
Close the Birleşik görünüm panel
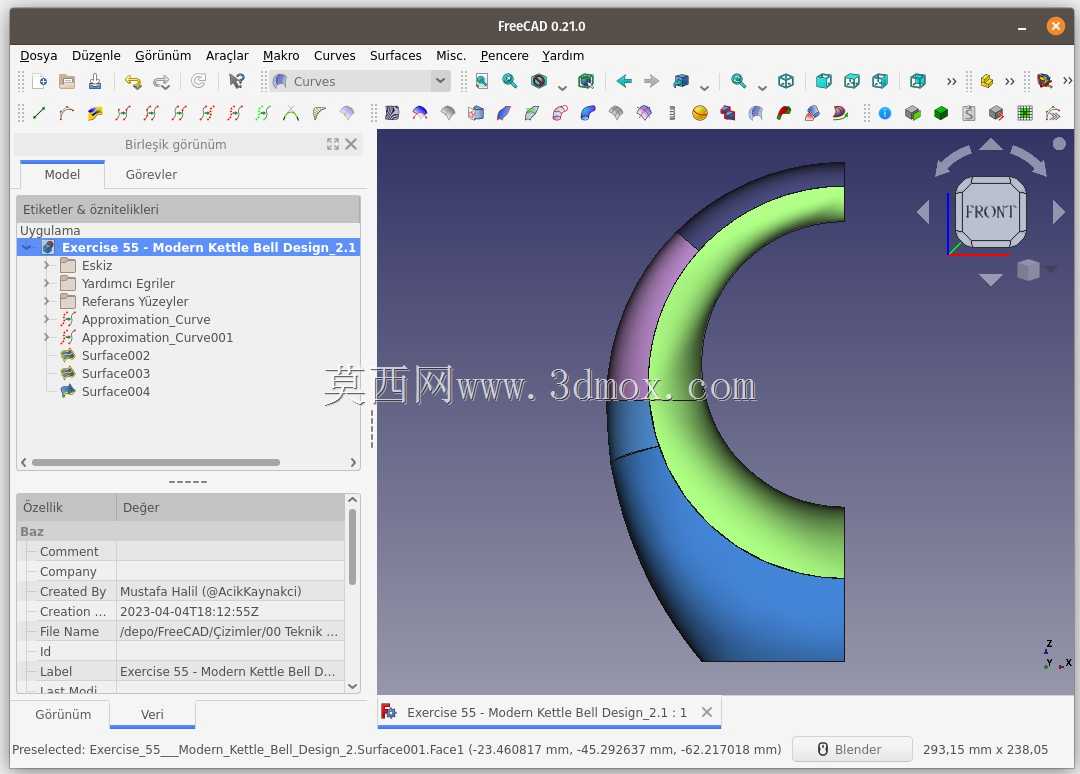point(351,144)
